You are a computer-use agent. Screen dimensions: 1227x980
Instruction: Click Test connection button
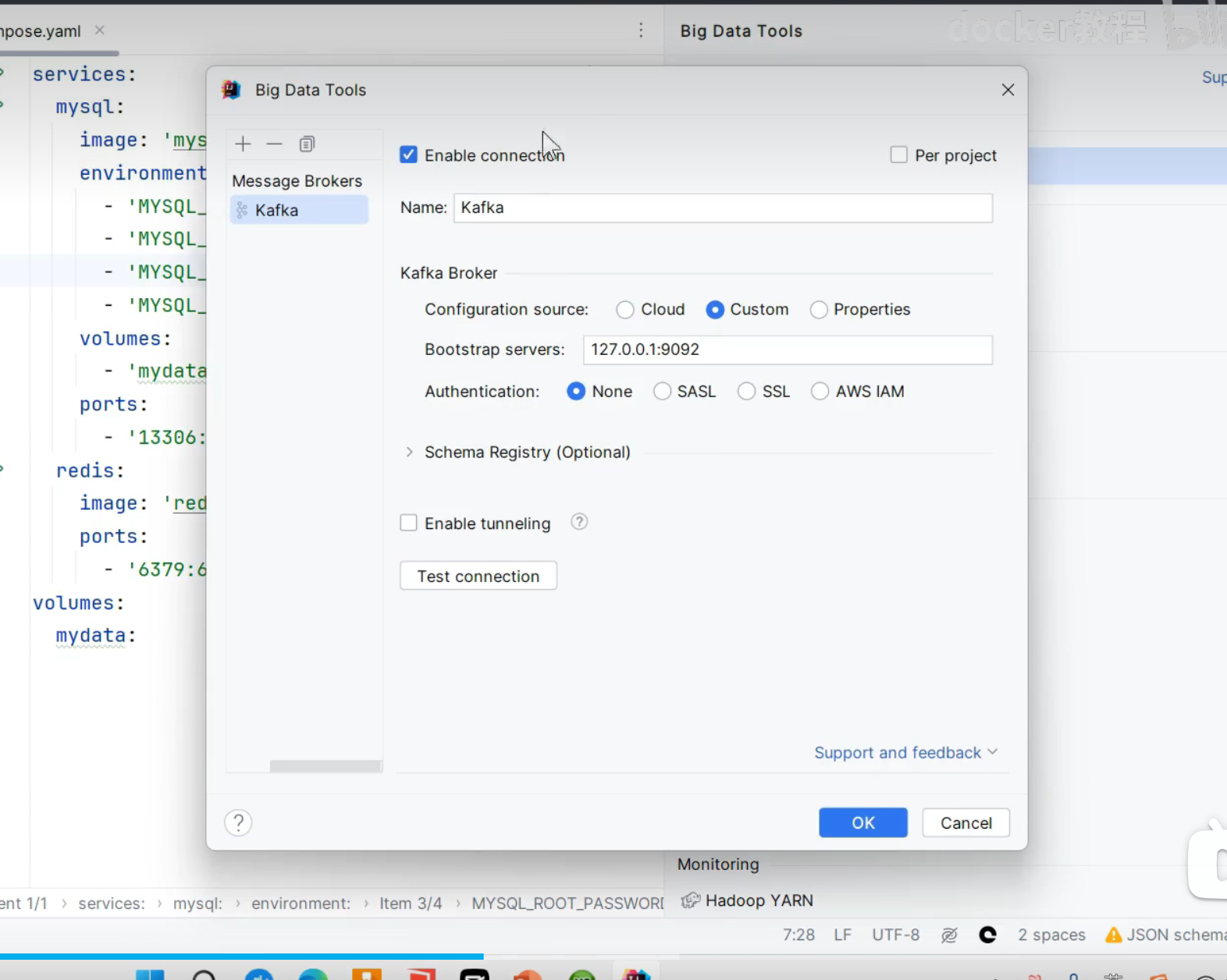[478, 576]
